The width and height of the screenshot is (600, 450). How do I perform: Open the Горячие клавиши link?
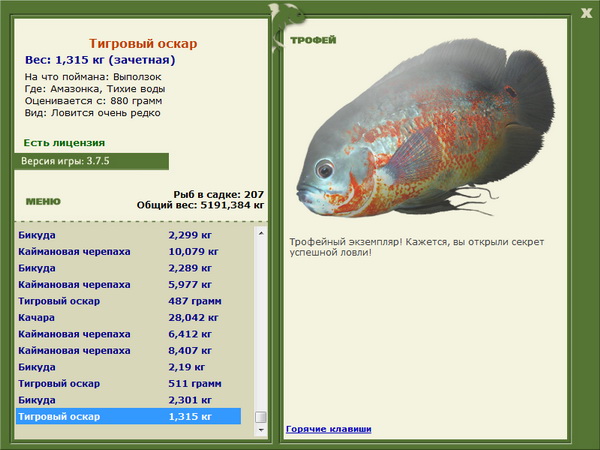click(x=329, y=429)
